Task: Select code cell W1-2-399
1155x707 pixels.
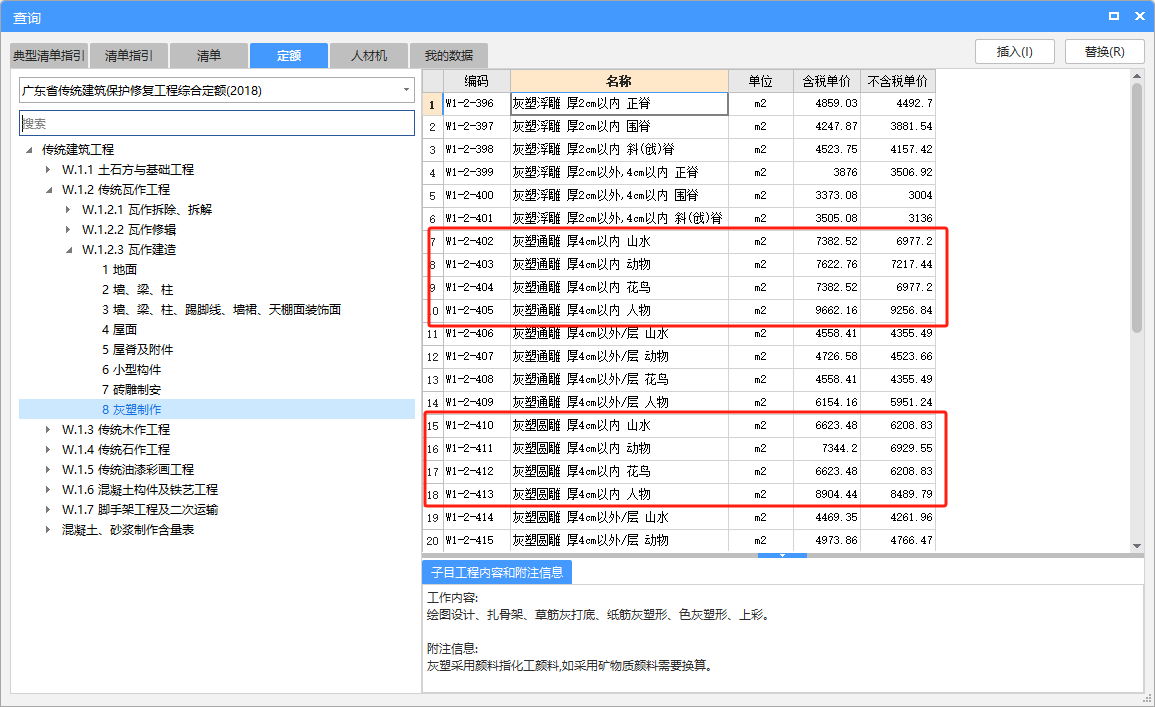Action: (477, 172)
